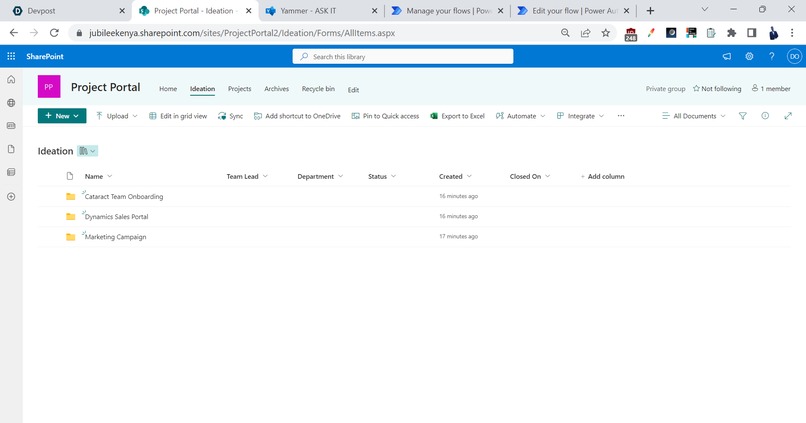Viewport: 806px width, 423px height.
Task: Open the megaphone feedback icon
Action: pyautogui.click(x=727, y=57)
